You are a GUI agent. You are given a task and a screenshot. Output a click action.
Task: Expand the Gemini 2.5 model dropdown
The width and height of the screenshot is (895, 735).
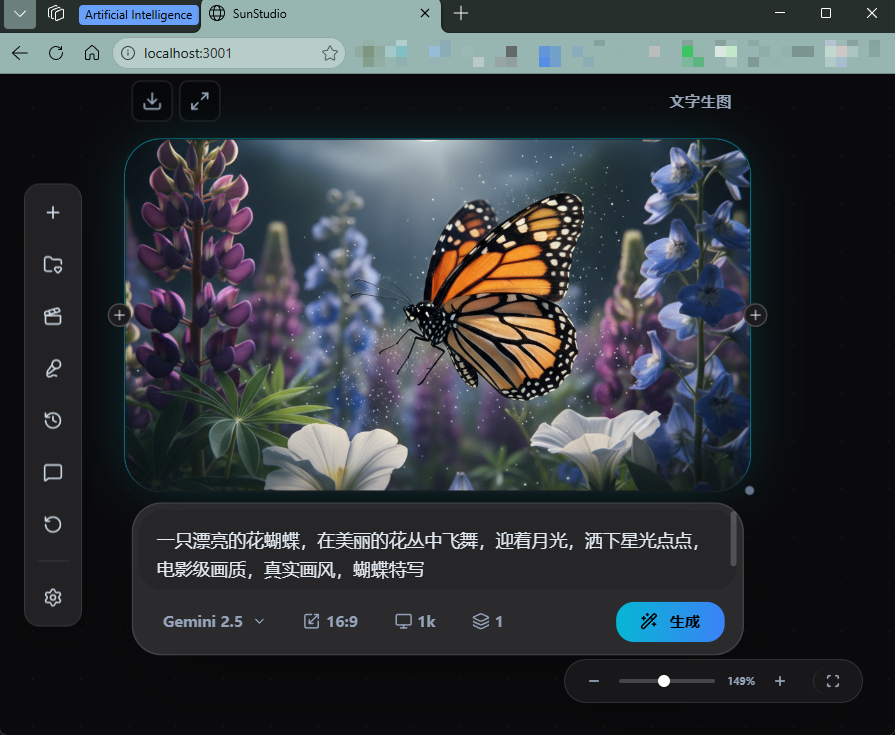point(214,621)
